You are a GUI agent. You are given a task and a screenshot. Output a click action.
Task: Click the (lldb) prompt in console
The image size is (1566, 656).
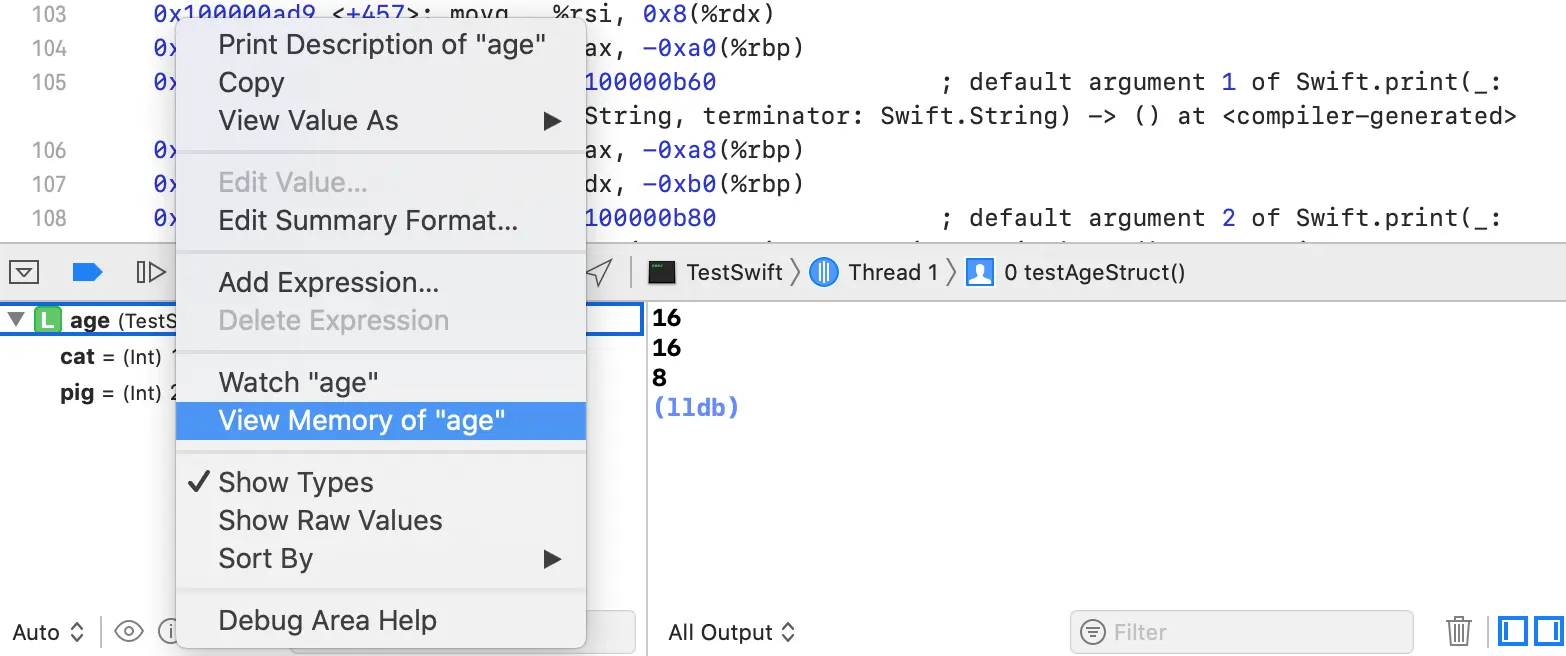pos(695,407)
